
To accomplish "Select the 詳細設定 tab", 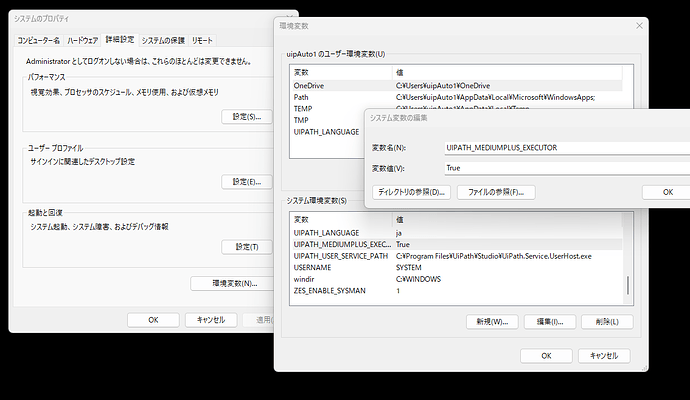I will pyautogui.click(x=120, y=40).
